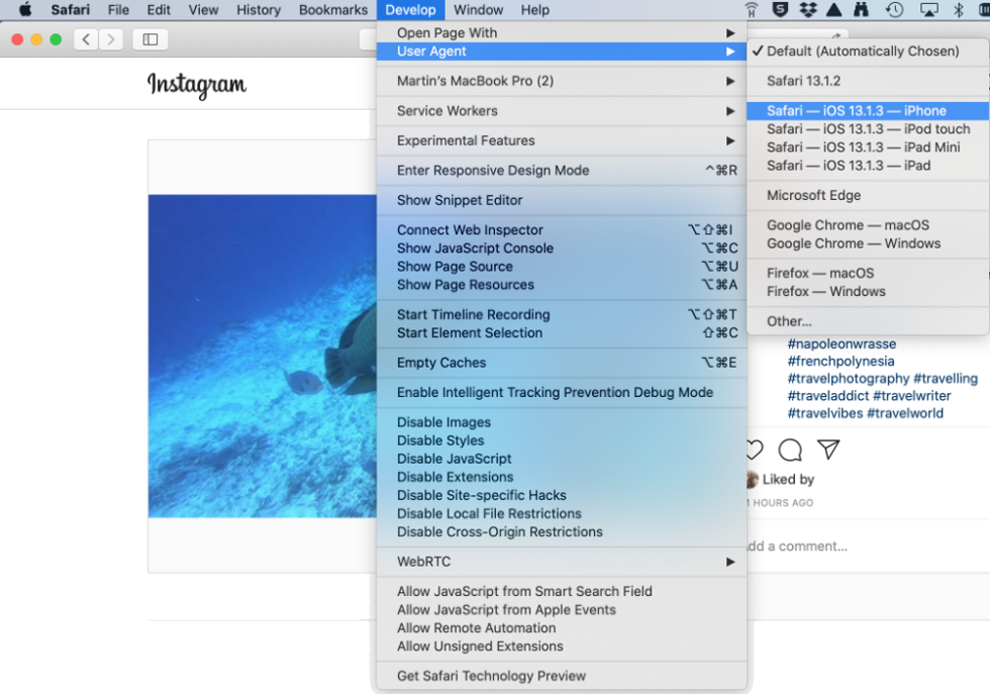Screen dimensions: 990x696
Task: Click Enter Responsive Design Mode
Action: [561, 170]
